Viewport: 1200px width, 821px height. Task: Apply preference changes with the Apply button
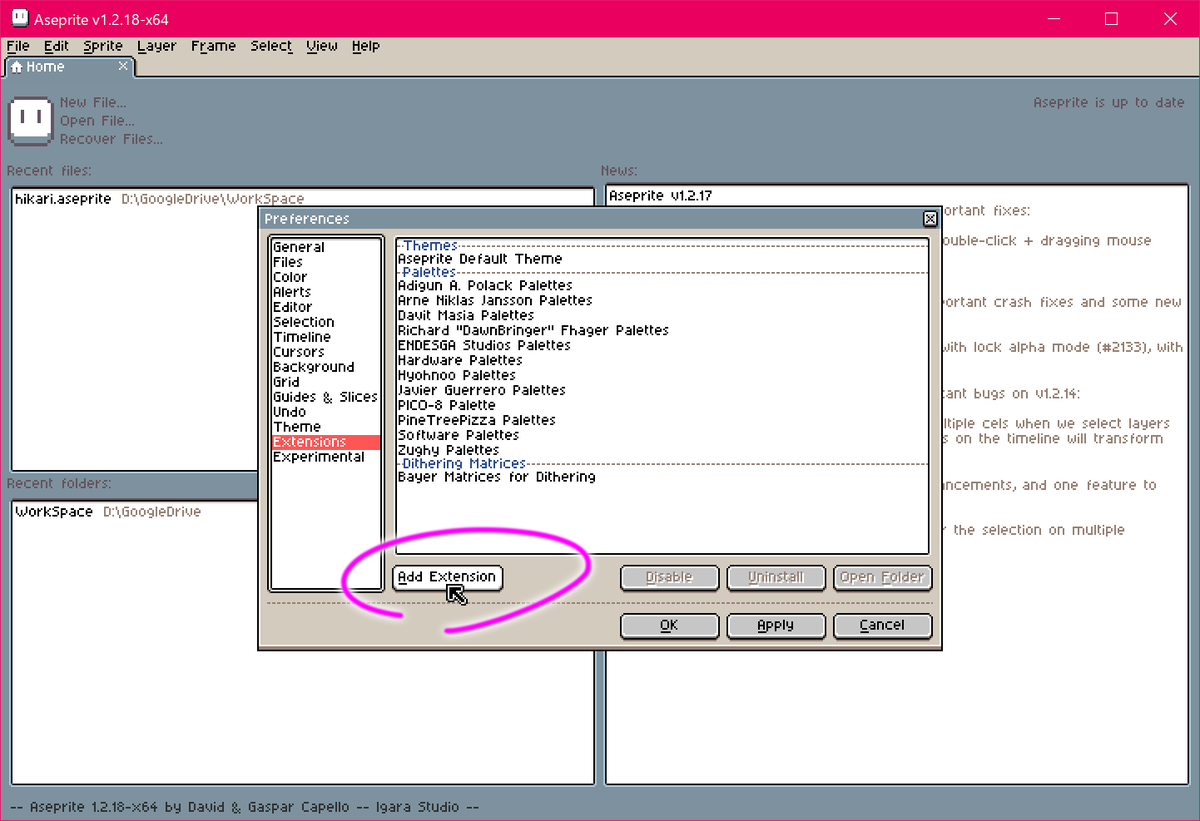point(776,625)
